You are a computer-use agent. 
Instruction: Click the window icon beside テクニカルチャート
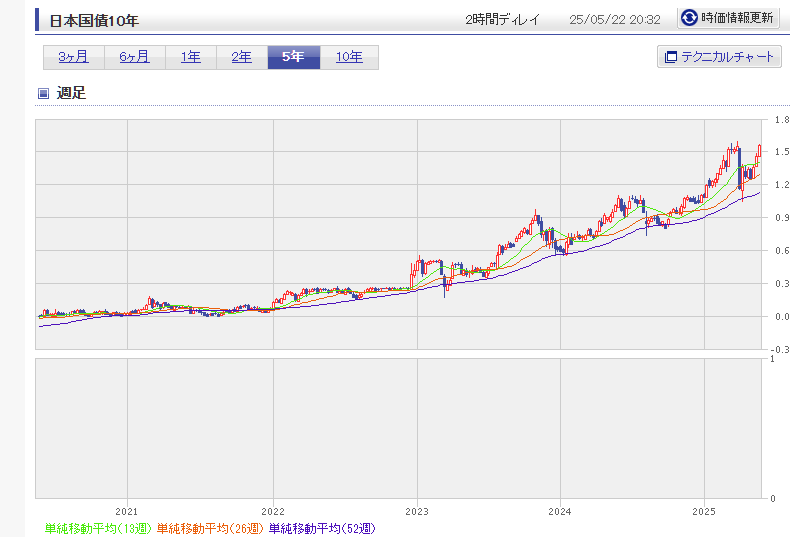coord(670,57)
